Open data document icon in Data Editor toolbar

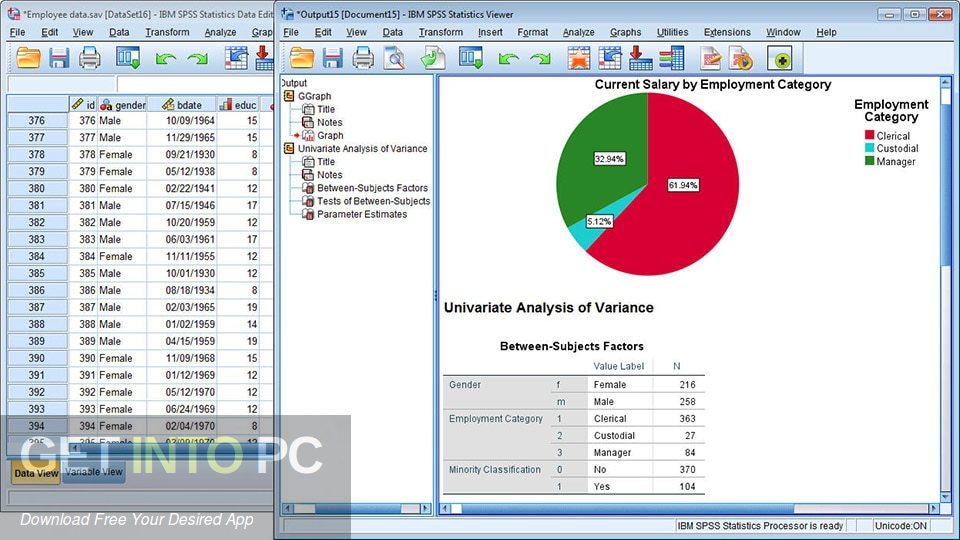pos(28,58)
